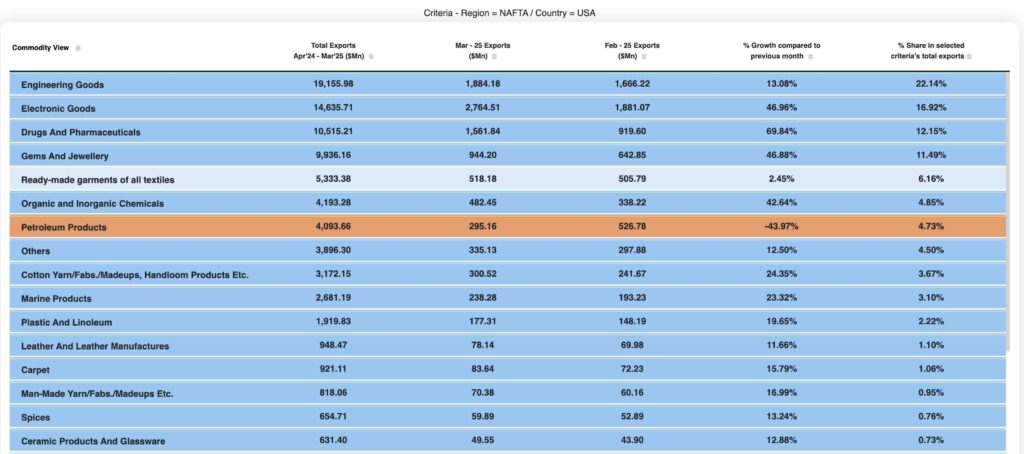This screenshot has width=1024, height=454.
Task: Click Feb-25 exports value 338.22
Action: pos(632,203)
